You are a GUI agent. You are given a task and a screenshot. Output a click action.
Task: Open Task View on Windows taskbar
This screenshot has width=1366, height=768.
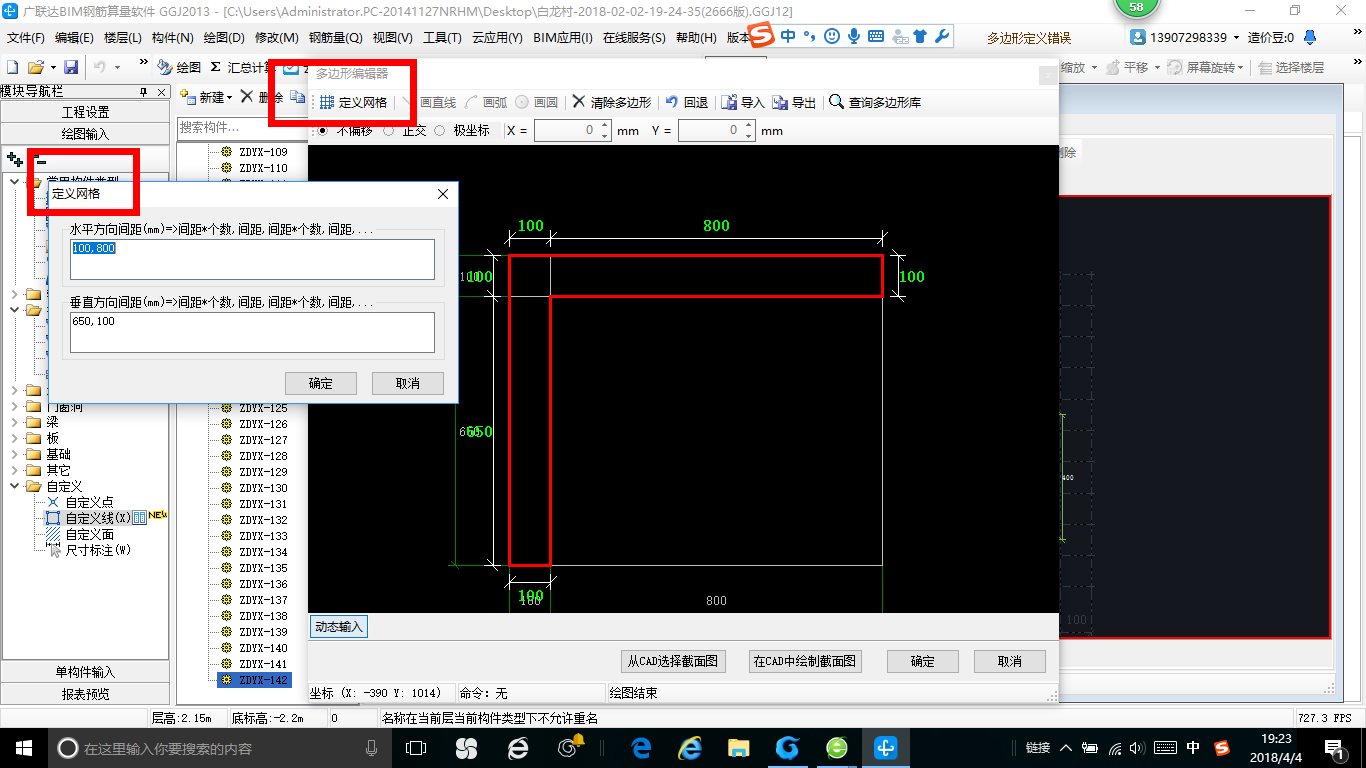click(x=416, y=747)
